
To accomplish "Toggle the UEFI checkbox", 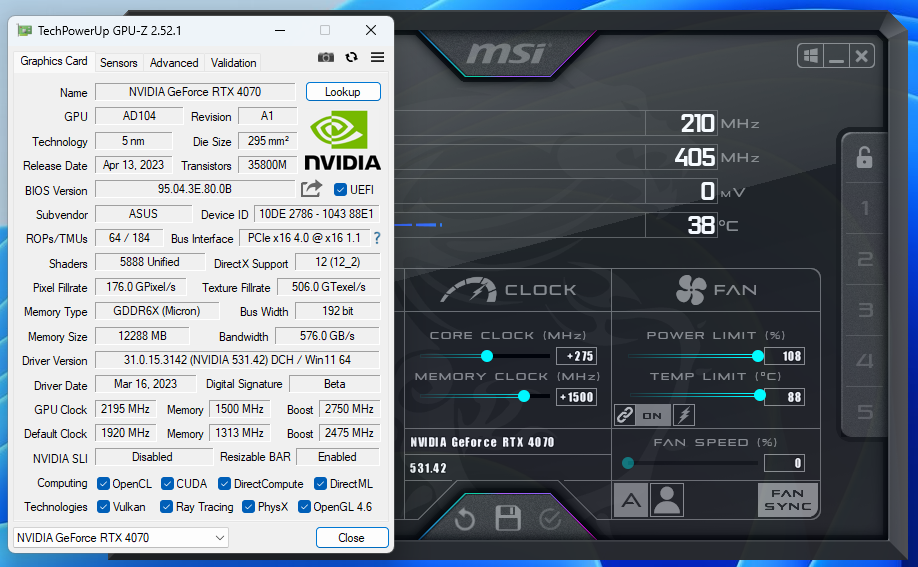I will [340, 190].
